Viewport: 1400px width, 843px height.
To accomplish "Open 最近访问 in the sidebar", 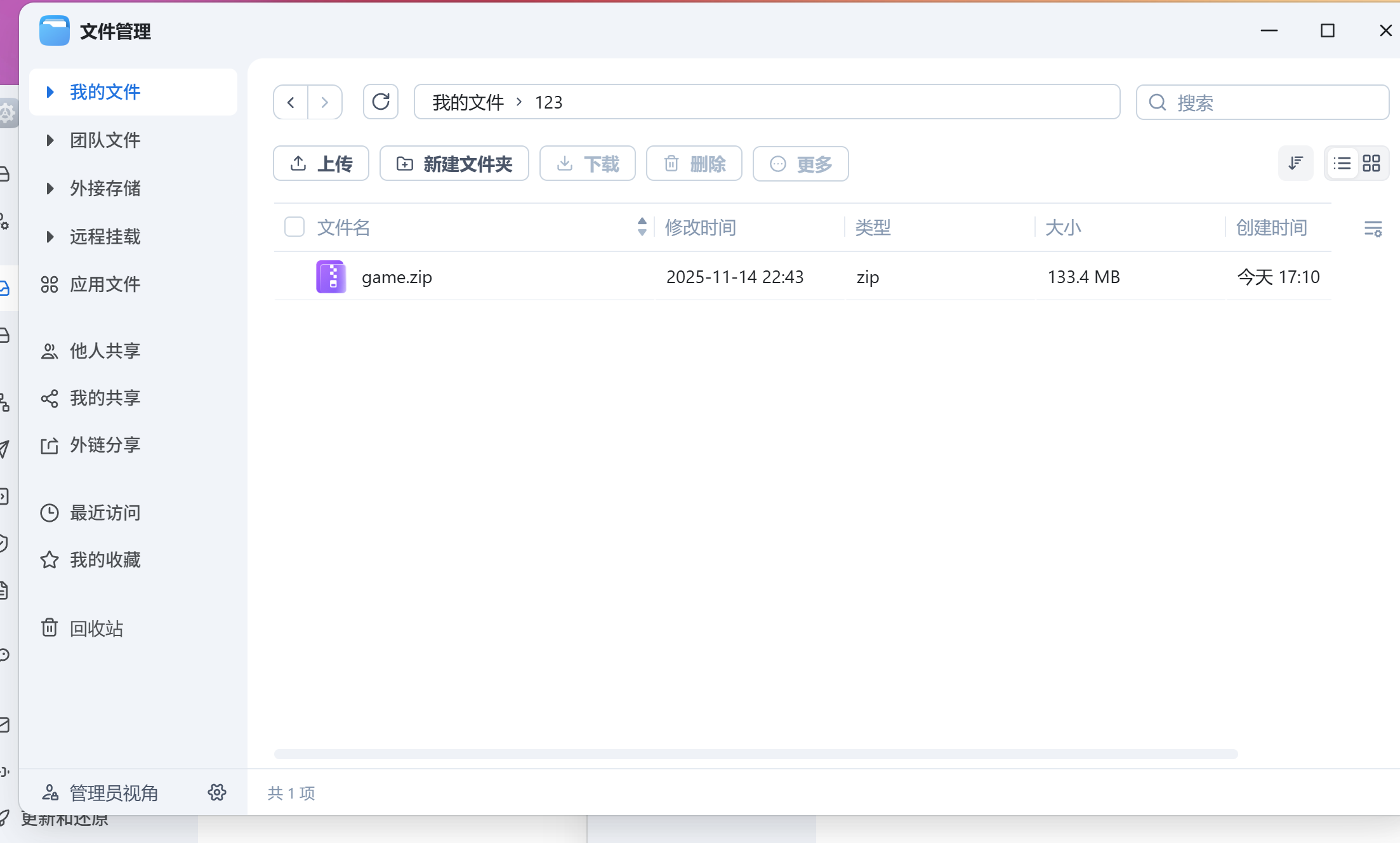I will pos(105,512).
